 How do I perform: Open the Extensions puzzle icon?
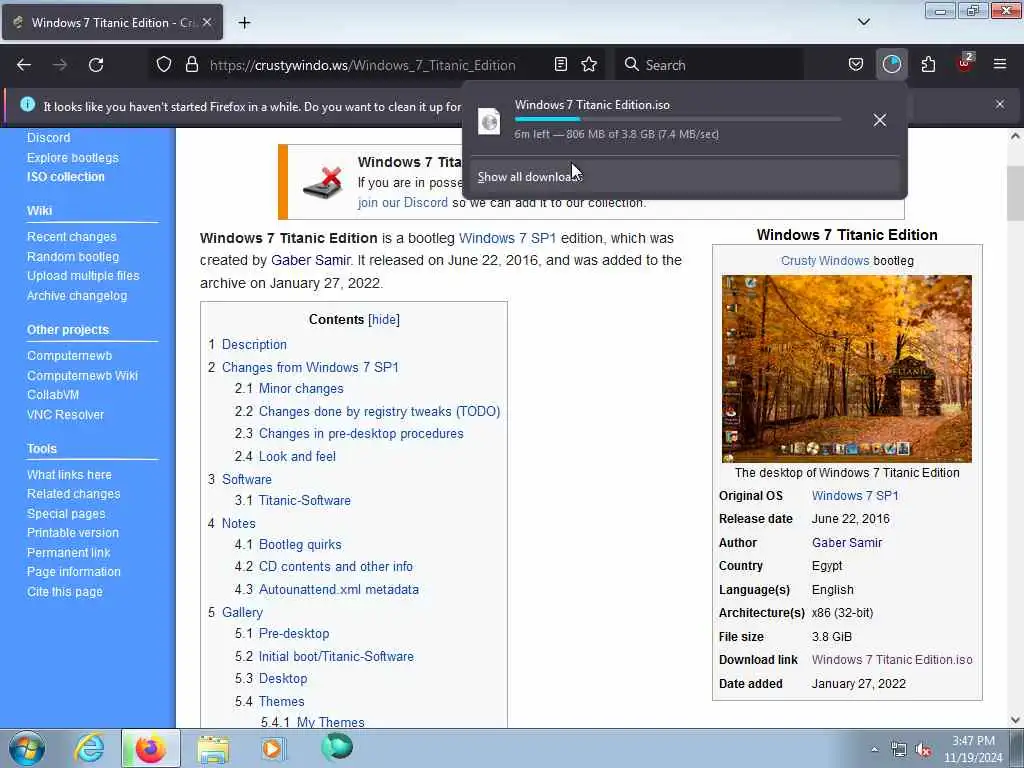[928, 64]
